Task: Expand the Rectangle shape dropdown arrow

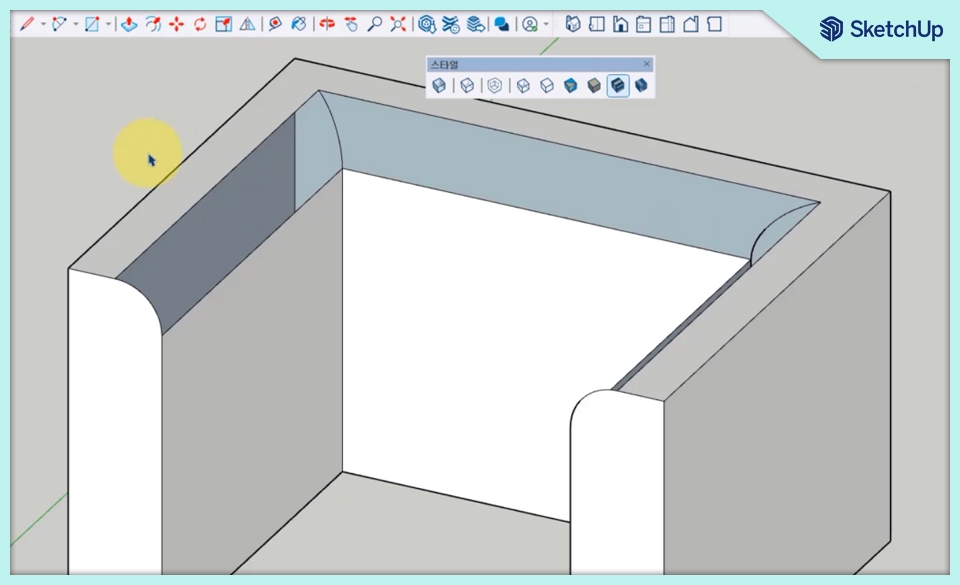Action: 108,24
